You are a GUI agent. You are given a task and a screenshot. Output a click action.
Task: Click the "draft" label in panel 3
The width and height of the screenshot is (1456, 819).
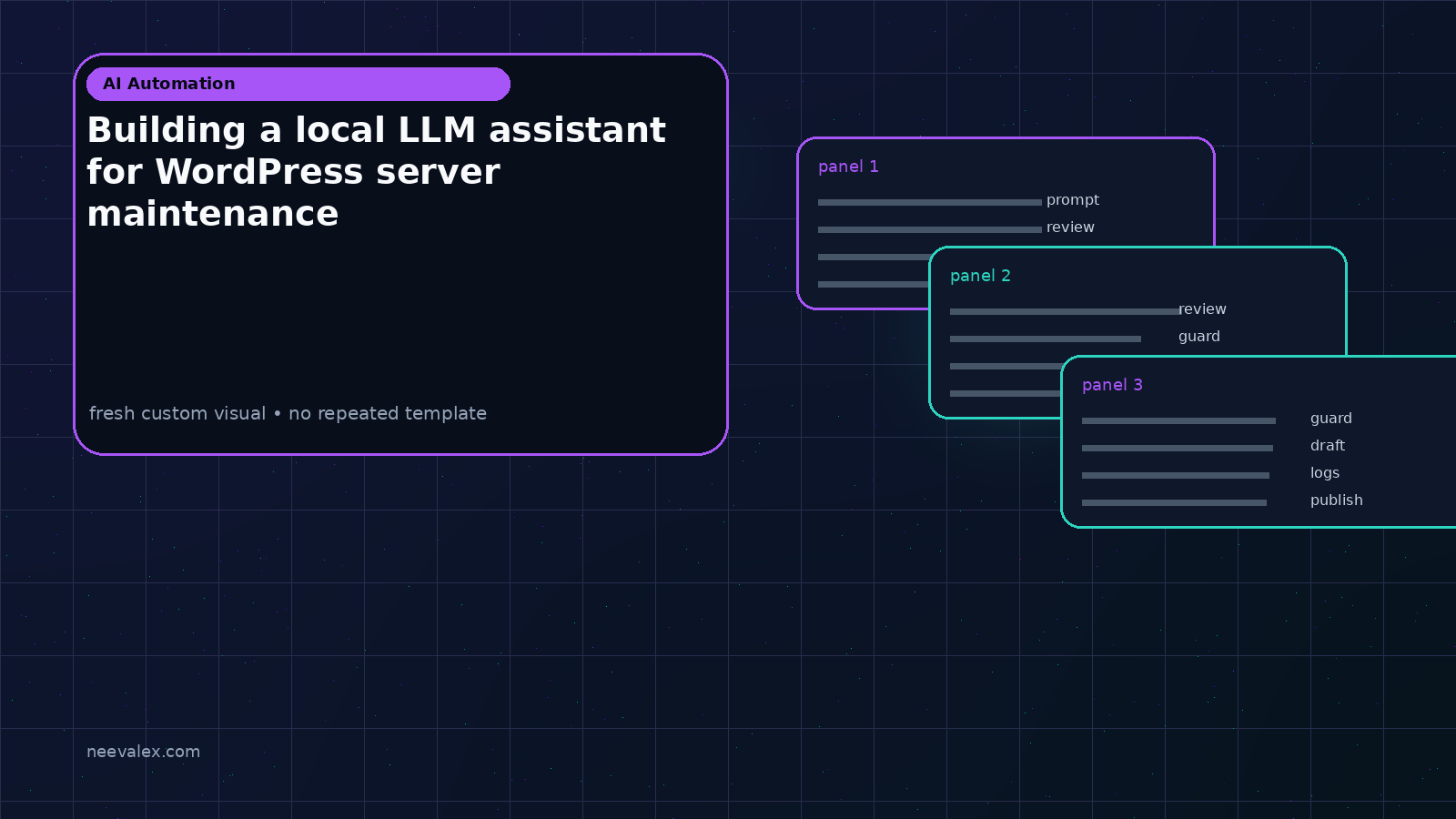[1328, 446]
